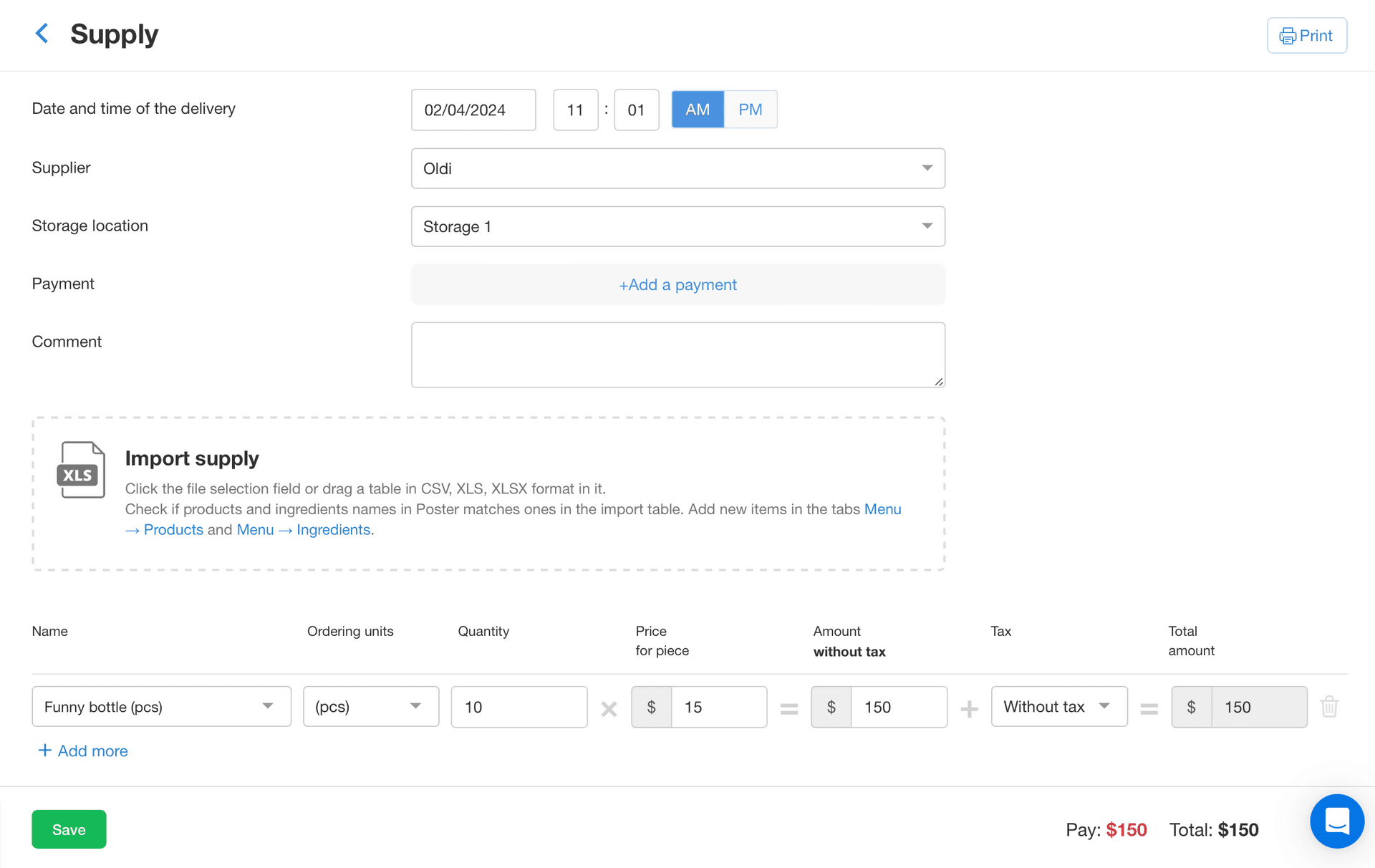Image resolution: width=1375 pixels, height=868 pixels.
Task: Click the quantity input field
Action: [x=519, y=707]
